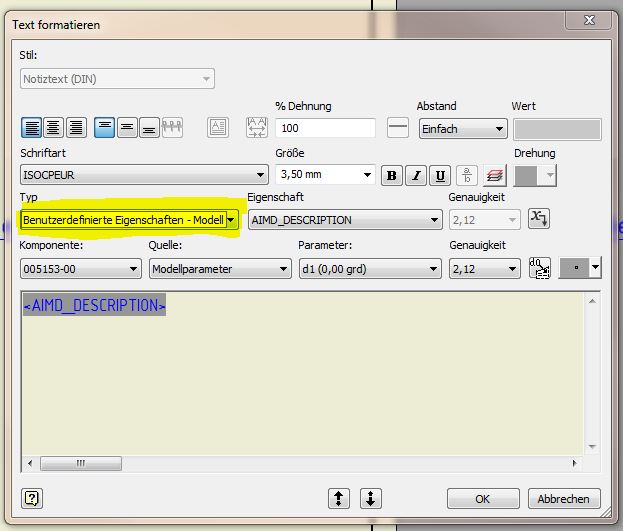Toggle bold formatting
The height and width of the screenshot is (531, 623).
(392, 176)
